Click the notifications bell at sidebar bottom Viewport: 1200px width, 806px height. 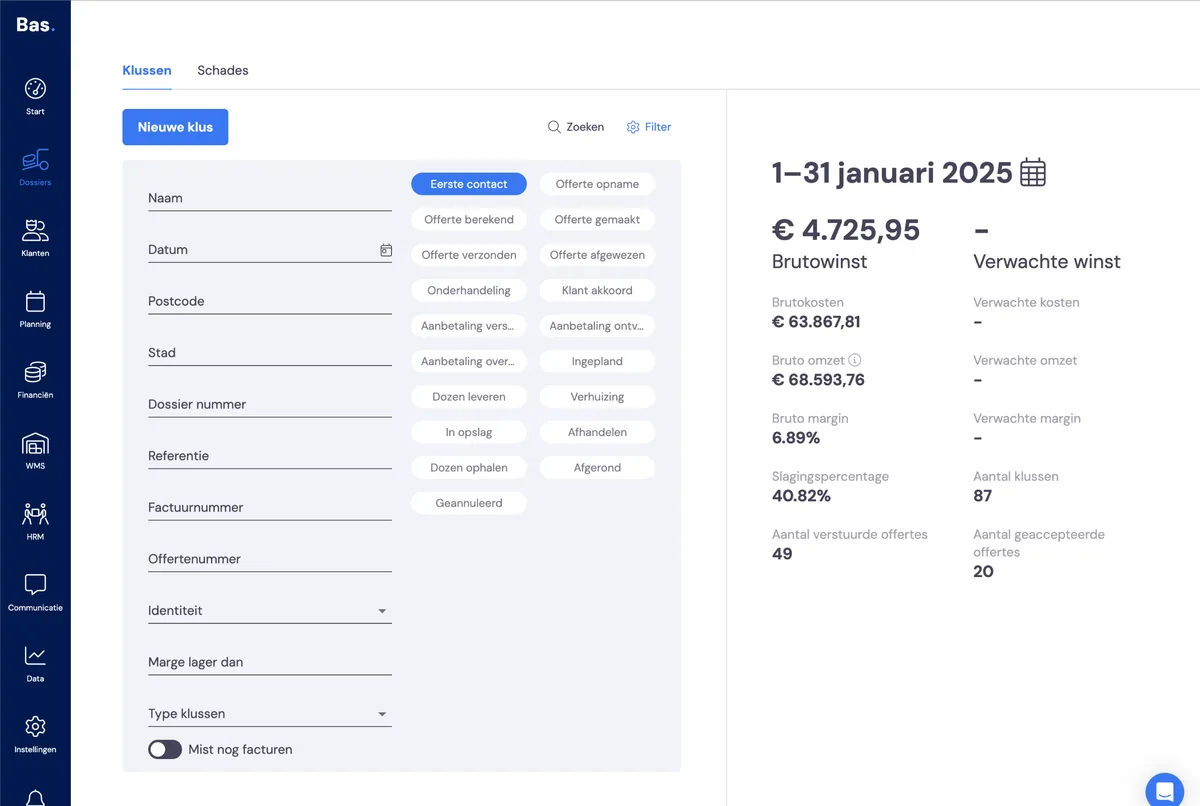pos(35,797)
